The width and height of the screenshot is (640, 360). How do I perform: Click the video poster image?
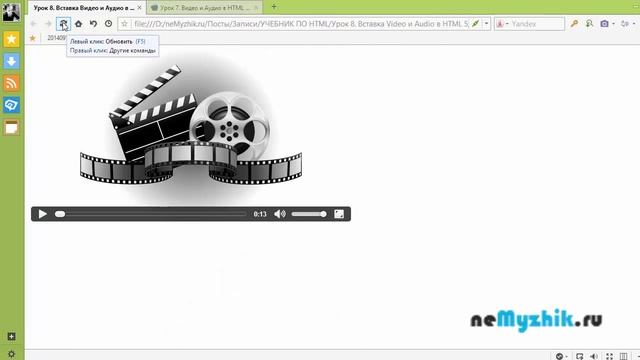coord(191,129)
